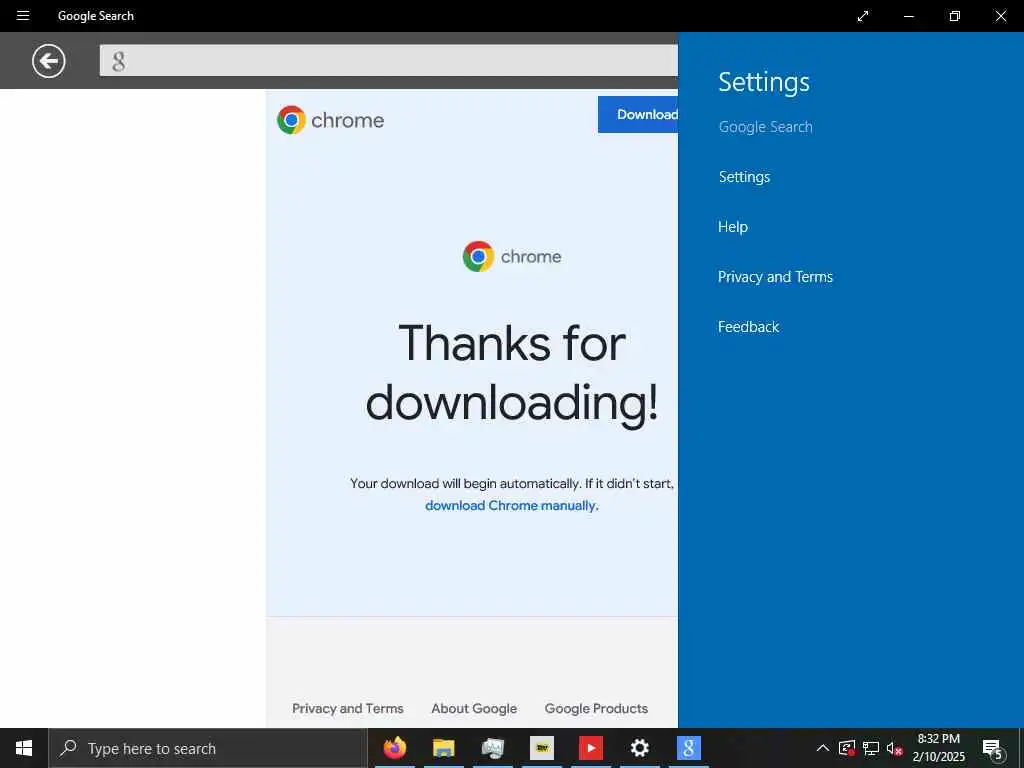Open File Explorer from the taskbar
This screenshot has width=1024, height=768.
coord(443,748)
